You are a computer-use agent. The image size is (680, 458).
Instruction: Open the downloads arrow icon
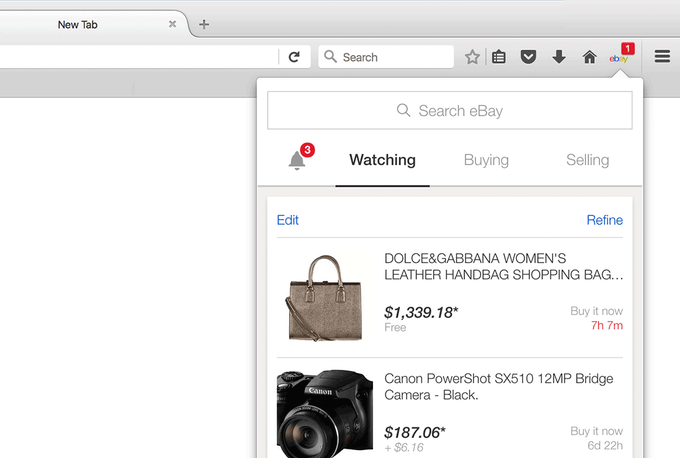(559, 57)
